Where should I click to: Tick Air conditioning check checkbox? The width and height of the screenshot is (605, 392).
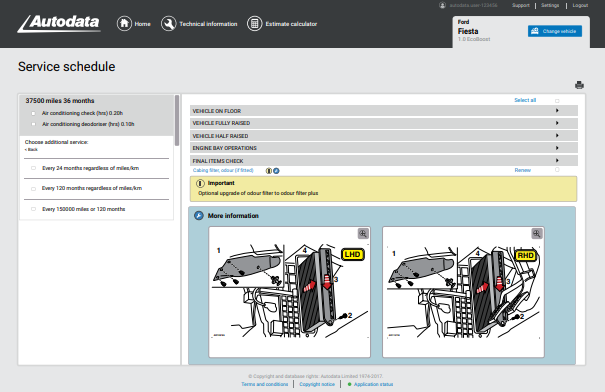tap(34, 113)
